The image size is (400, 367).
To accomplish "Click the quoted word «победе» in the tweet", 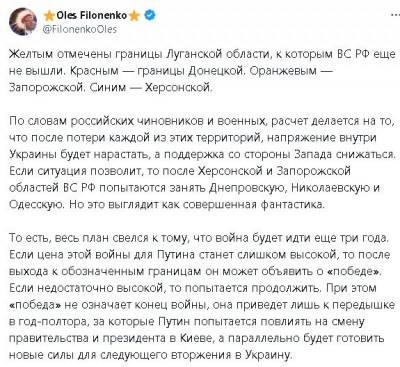I will tap(354, 271).
